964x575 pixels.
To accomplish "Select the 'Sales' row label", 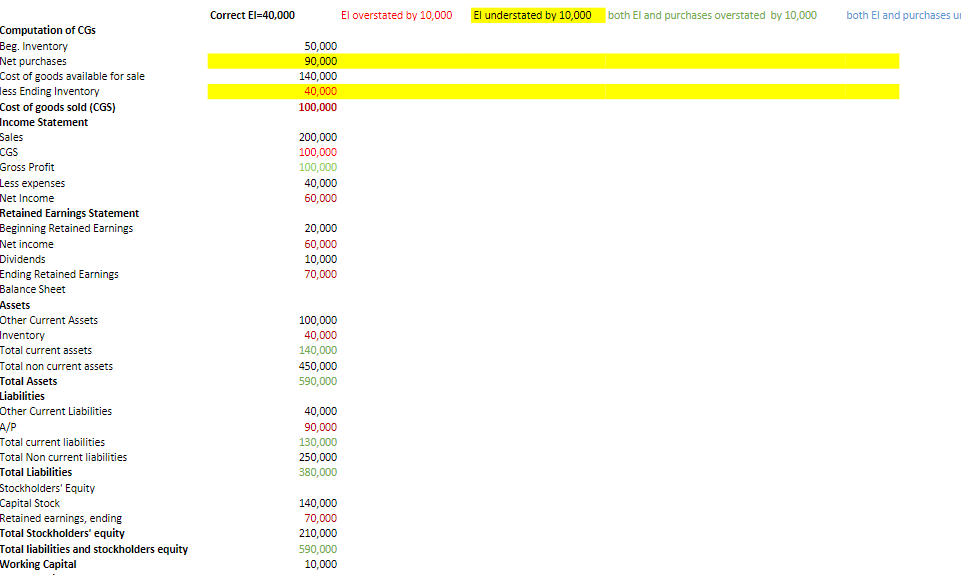I will pos(12,137).
